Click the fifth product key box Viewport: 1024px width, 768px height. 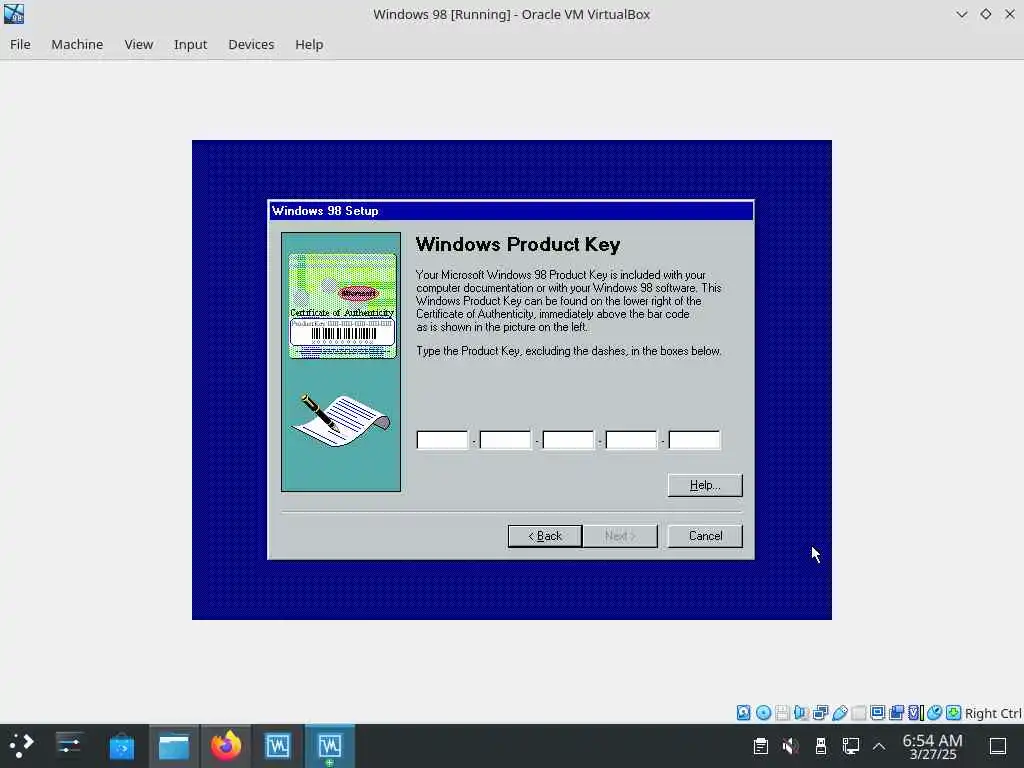point(694,440)
